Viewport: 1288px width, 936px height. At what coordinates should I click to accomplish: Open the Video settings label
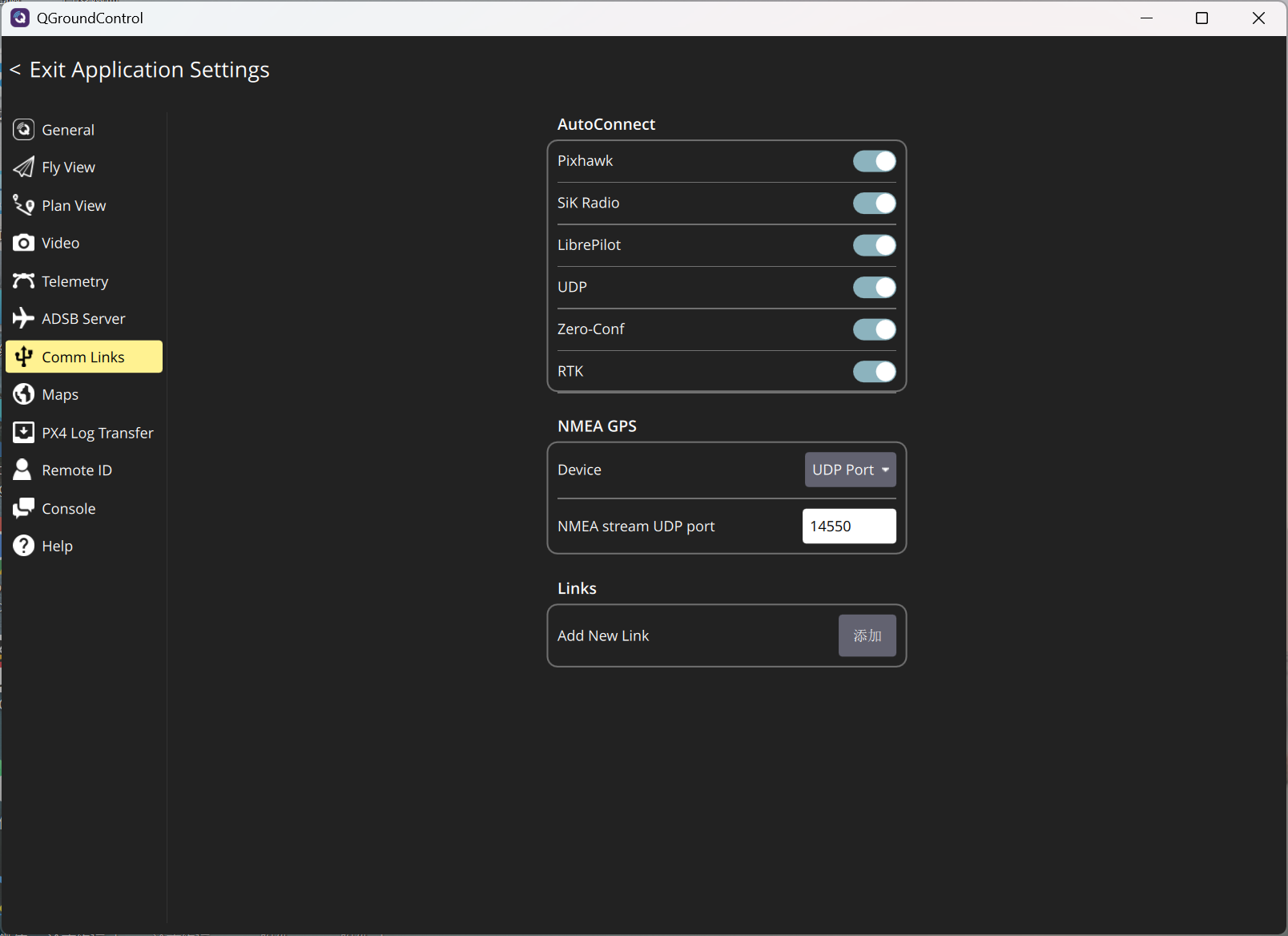pos(60,243)
